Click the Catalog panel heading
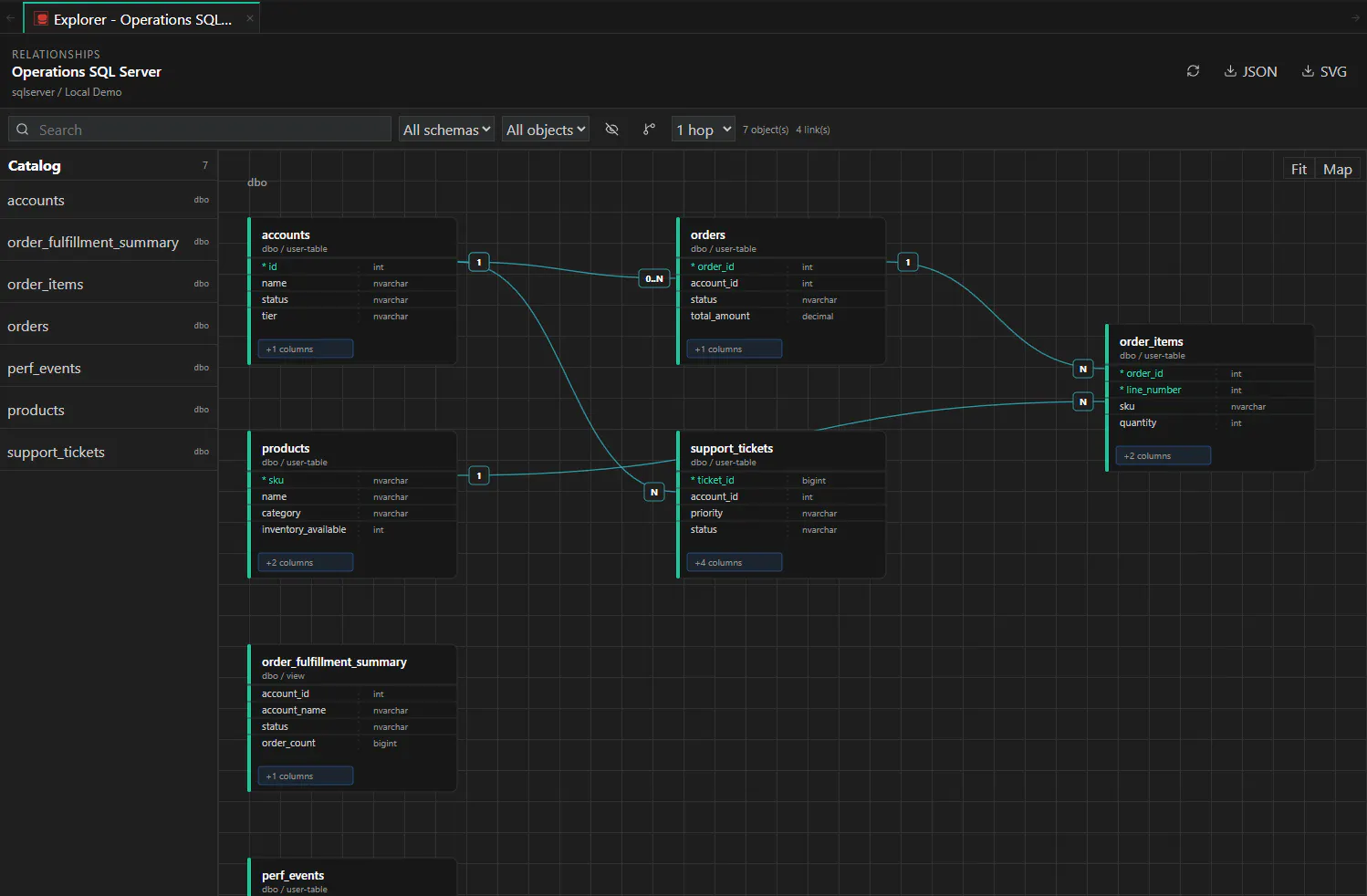Image resolution: width=1367 pixels, height=896 pixels. tap(35, 165)
